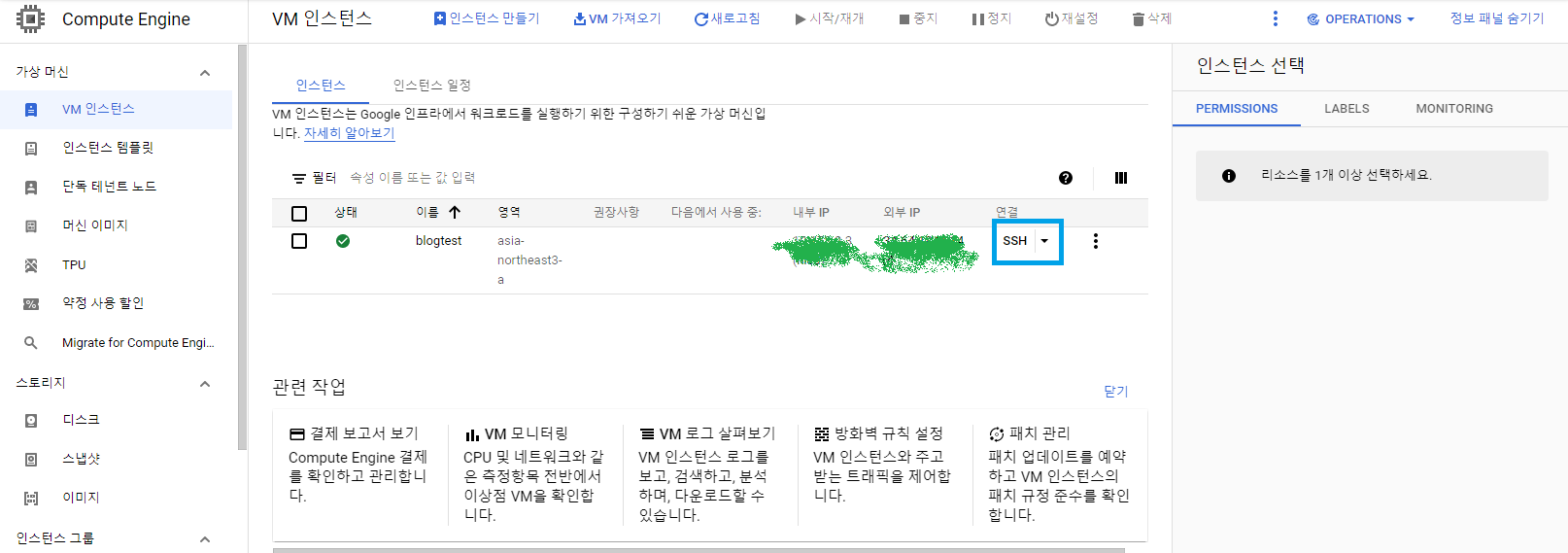Viewport: 1568px width, 553px height.
Task: Open column display options icon
Action: point(1121,178)
